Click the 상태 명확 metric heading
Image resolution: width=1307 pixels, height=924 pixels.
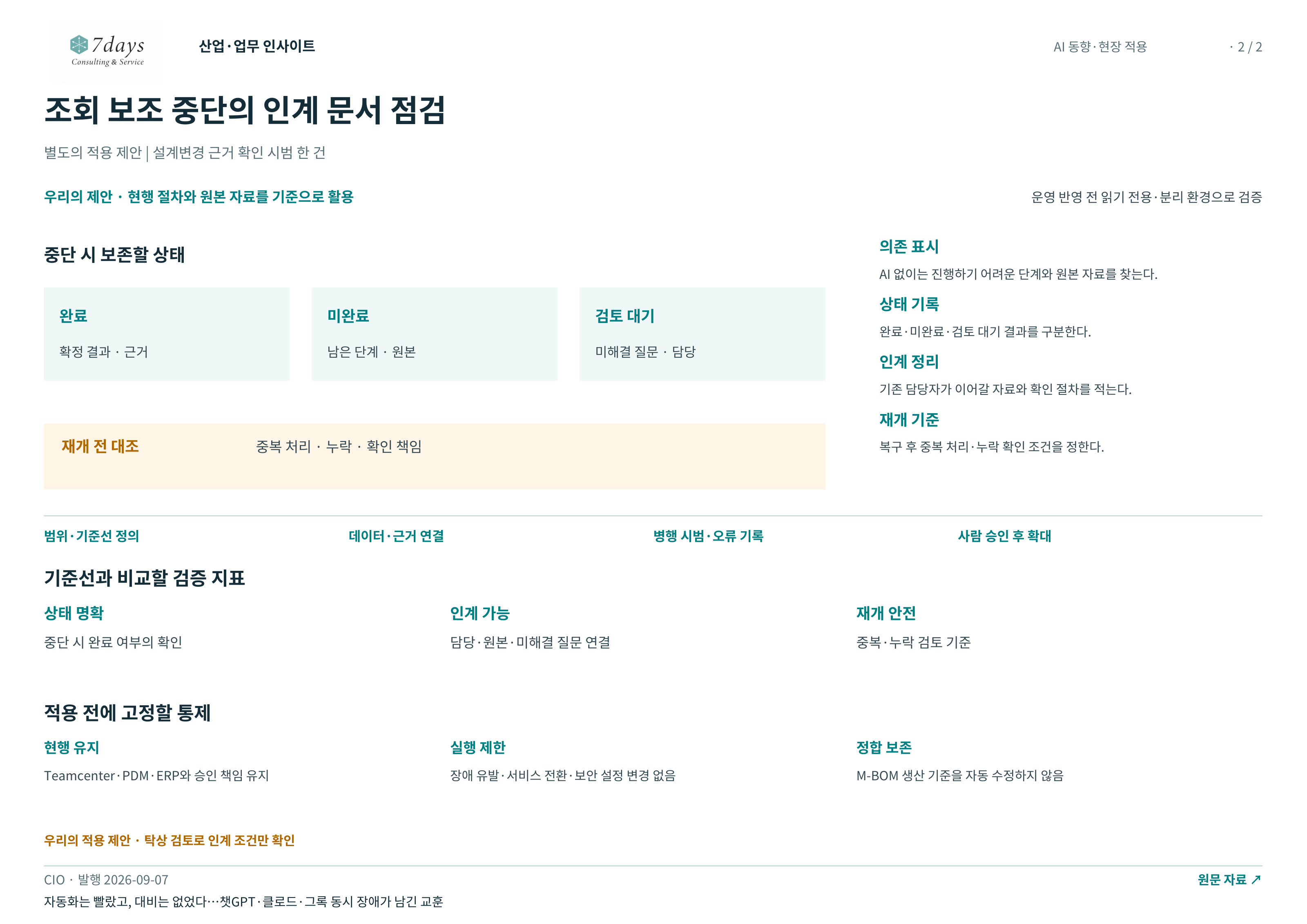coord(74,613)
